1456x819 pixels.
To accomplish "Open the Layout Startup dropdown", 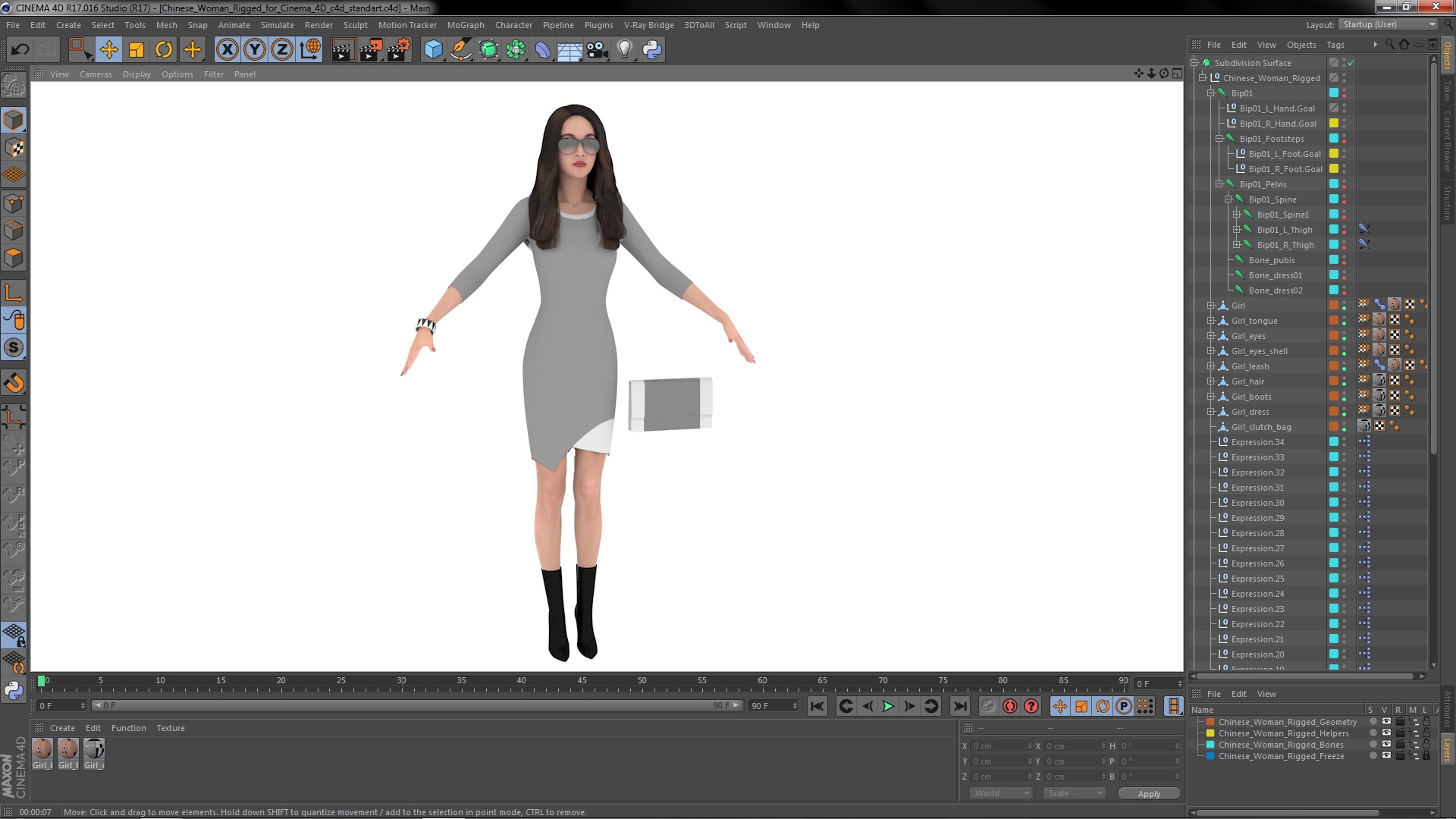I will [x=1388, y=24].
